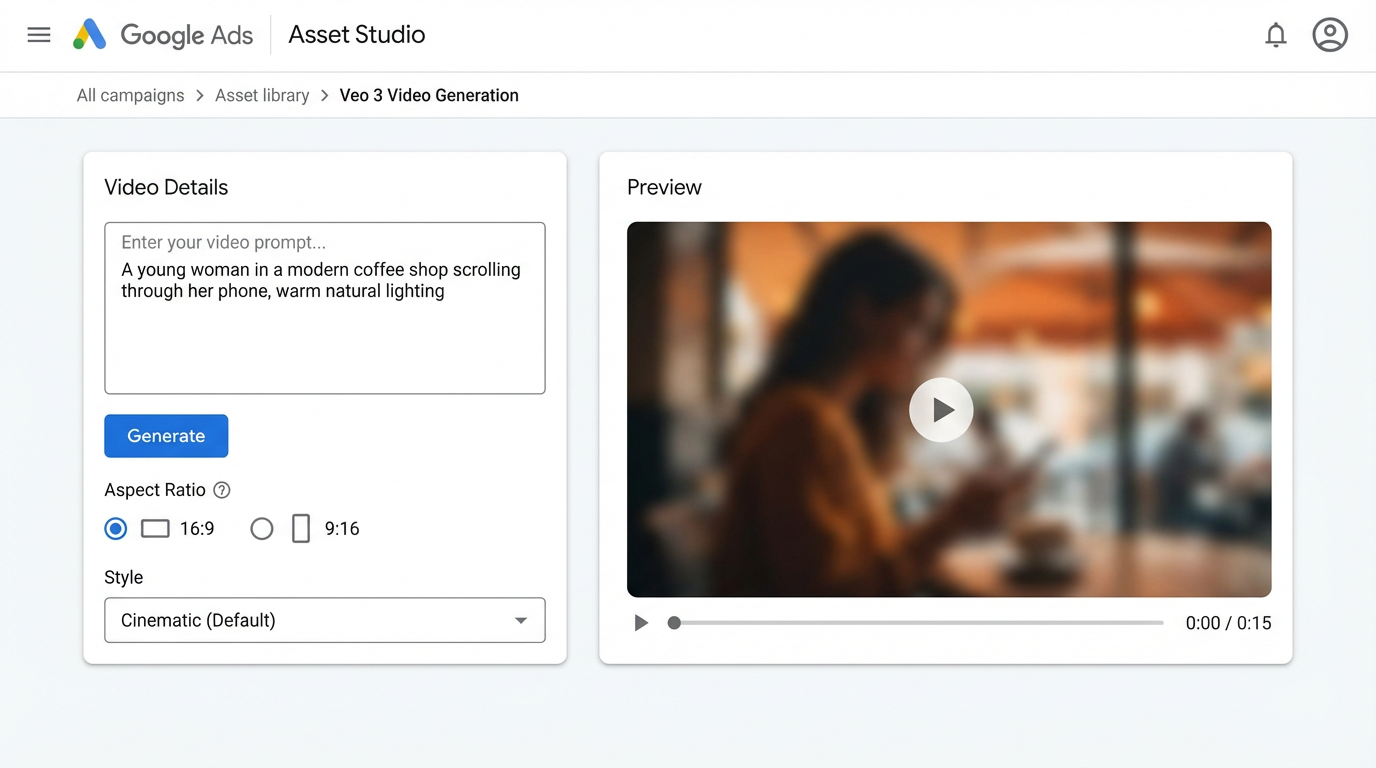Screen dimensions: 1376x768
Task: Open Asset library from the breadcrumb
Action: [x=262, y=94]
